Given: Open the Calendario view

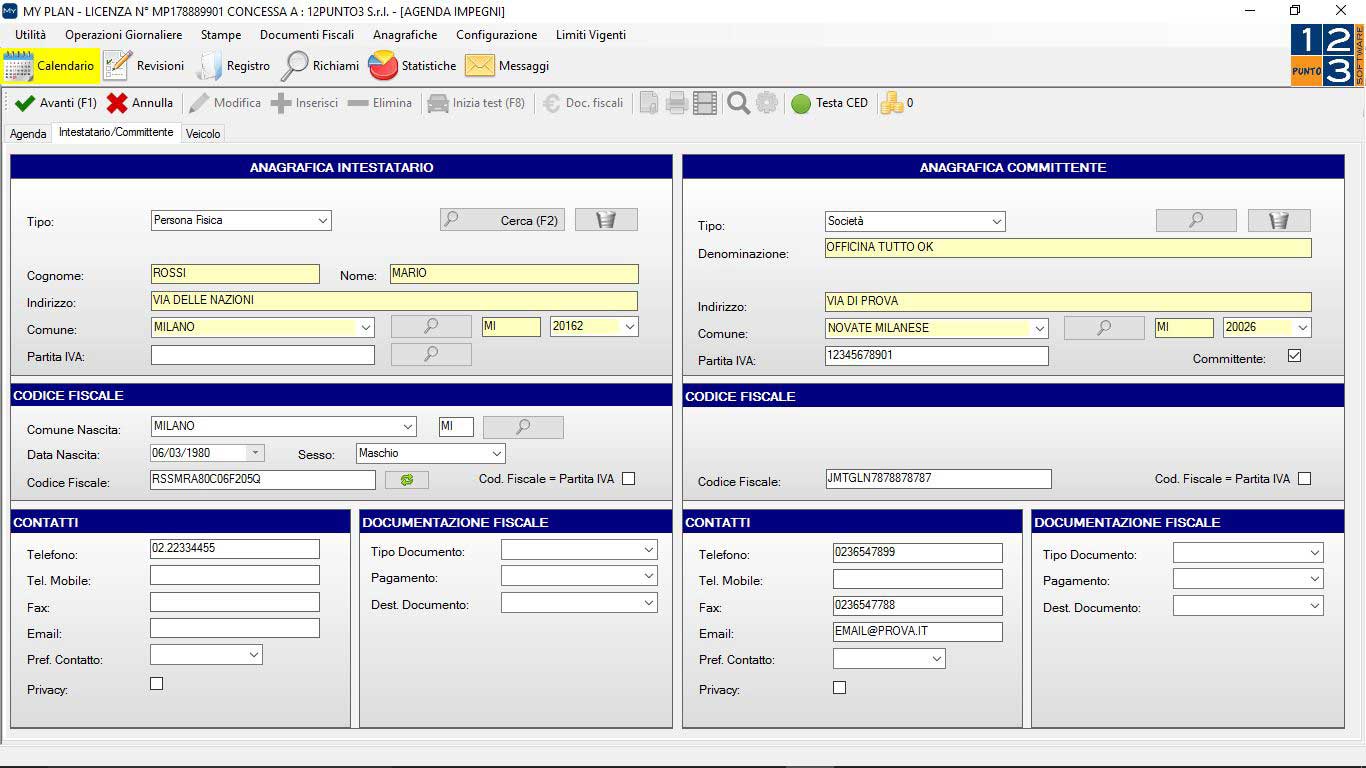Looking at the screenshot, I should [x=50, y=66].
